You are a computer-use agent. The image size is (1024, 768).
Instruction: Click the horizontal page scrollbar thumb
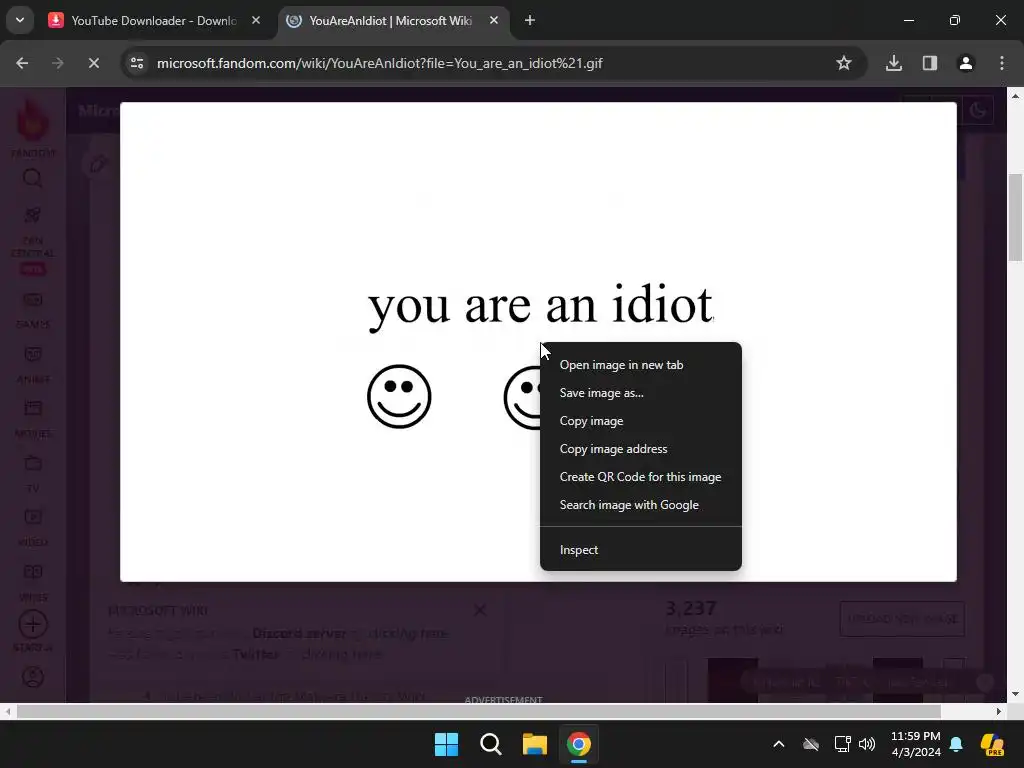coord(479,711)
